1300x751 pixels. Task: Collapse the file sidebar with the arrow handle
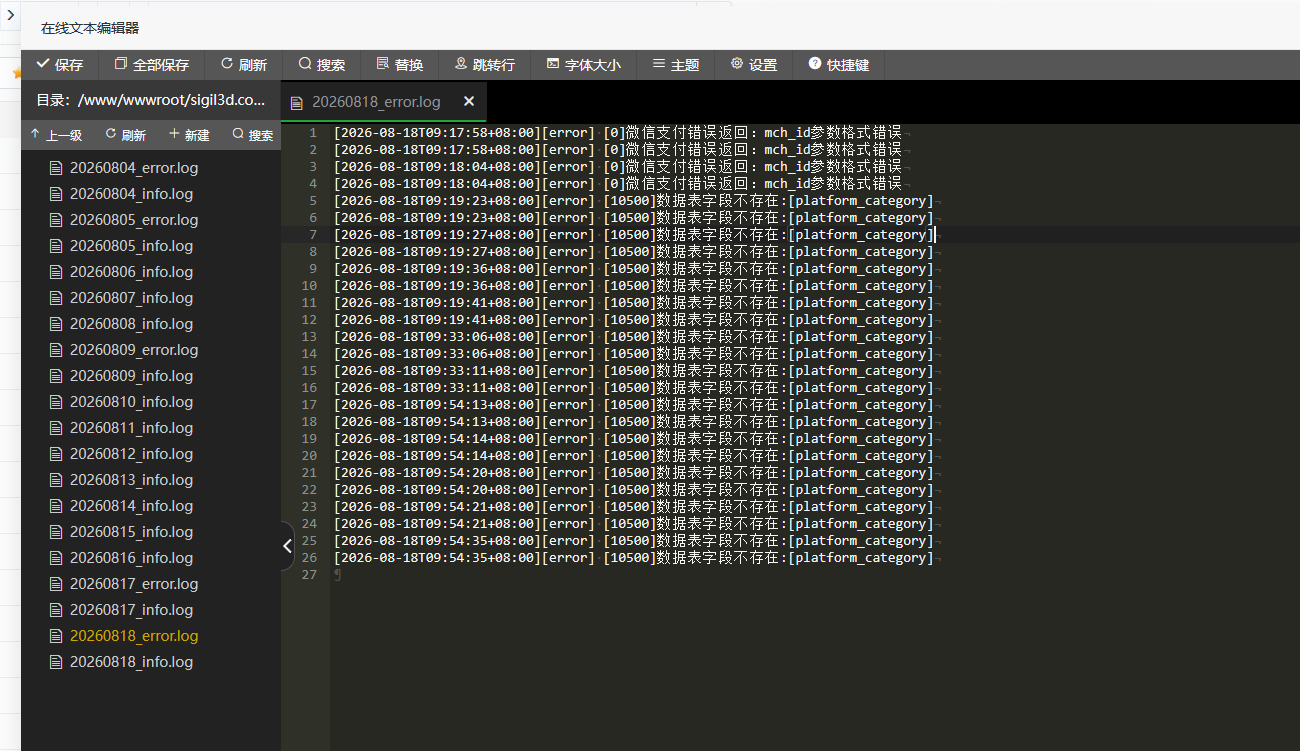tap(287, 546)
